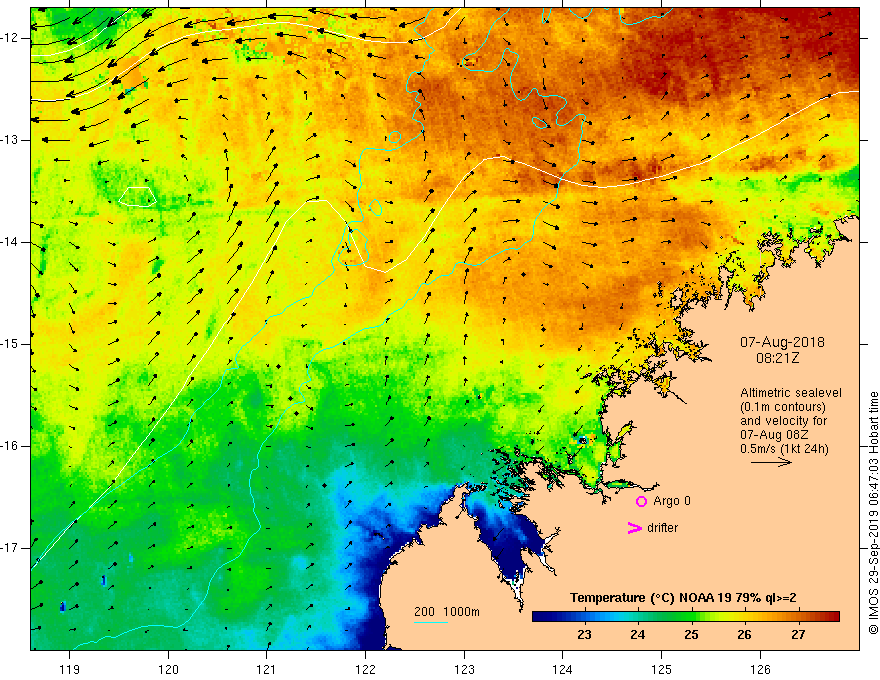Click the time label 08:21Z
The image size is (880, 680).
(x=777, y=357)
